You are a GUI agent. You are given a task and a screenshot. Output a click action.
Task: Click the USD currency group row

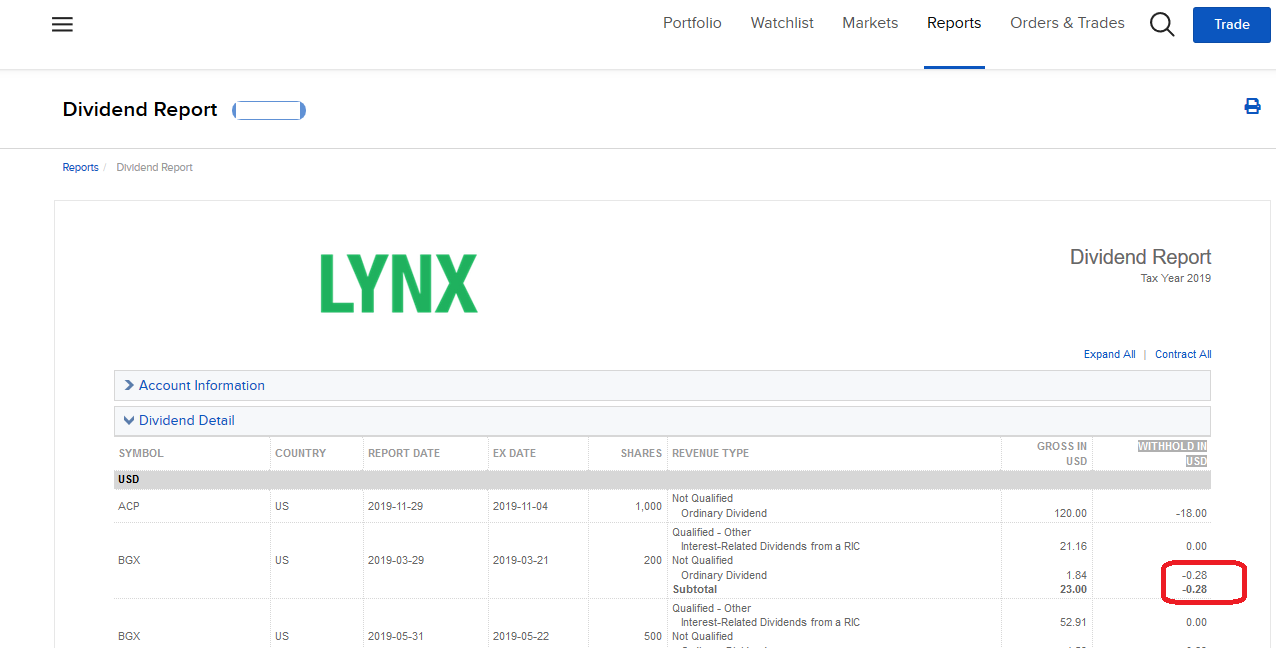[x=662, y=480]
